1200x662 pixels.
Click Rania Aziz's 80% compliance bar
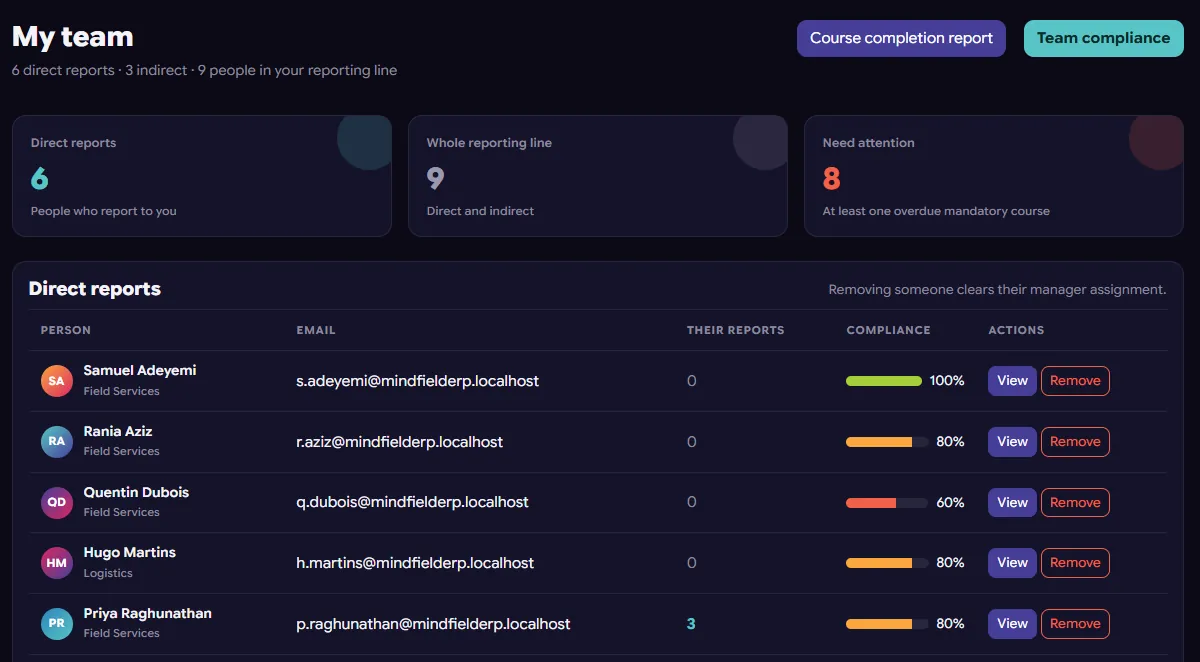click(887, 442)
